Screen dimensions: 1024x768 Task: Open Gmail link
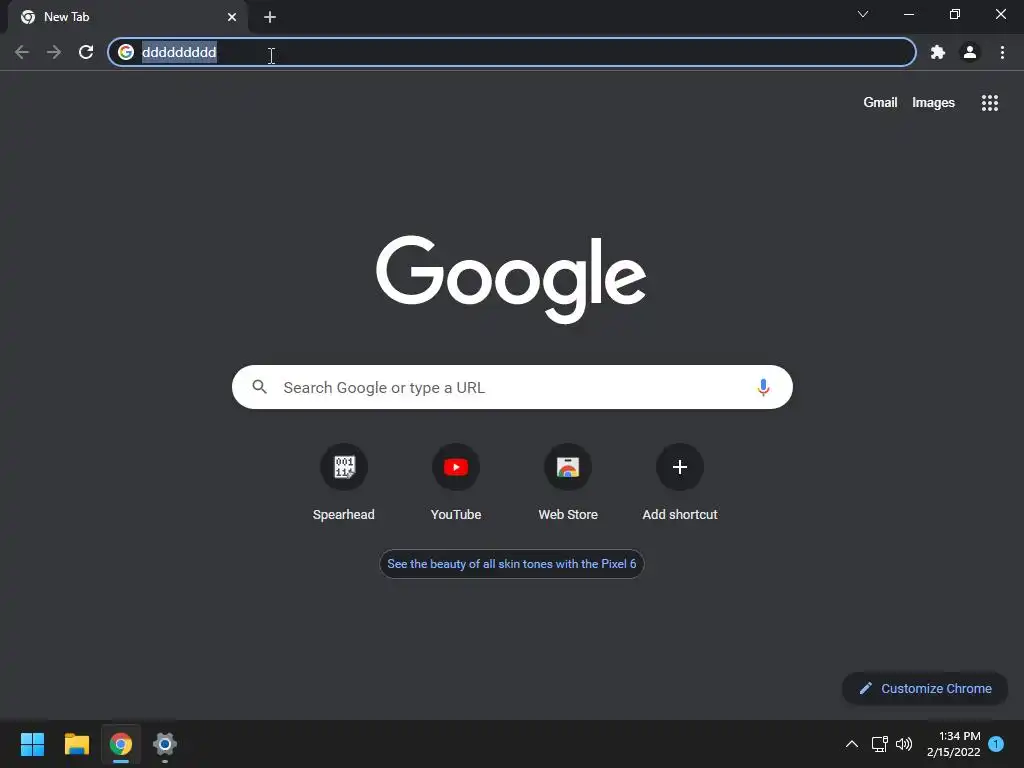coord(880,103)
